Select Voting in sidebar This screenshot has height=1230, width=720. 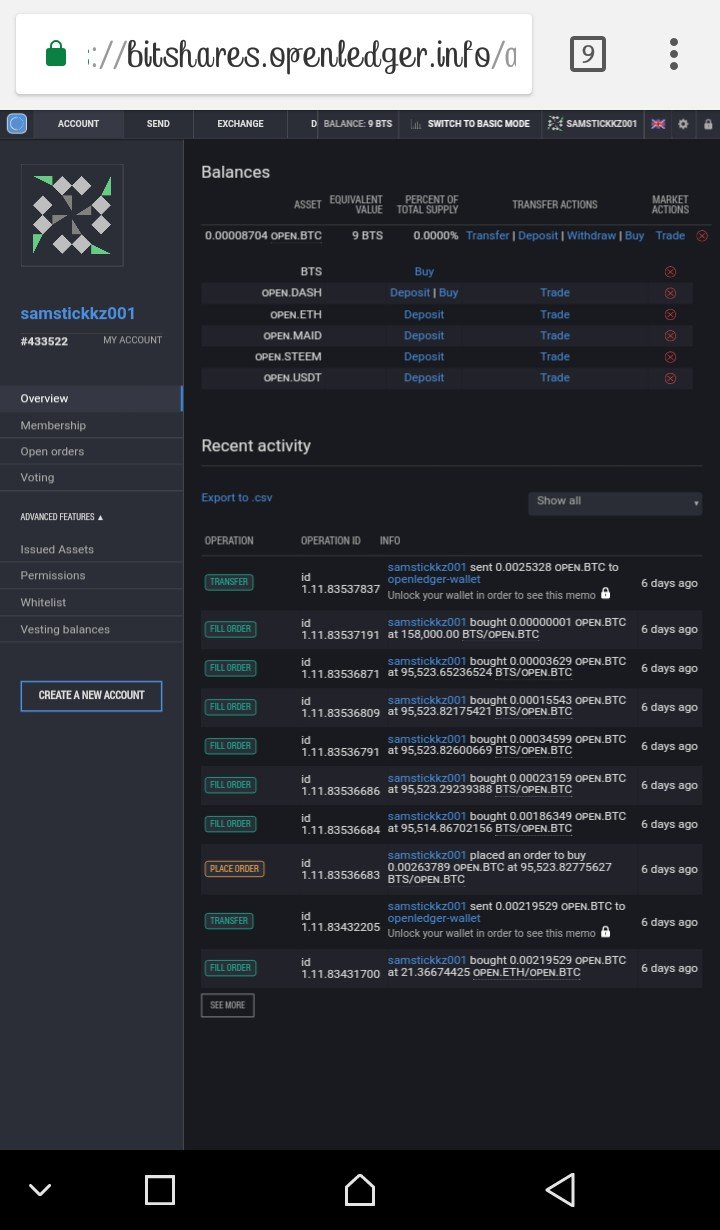click(91, 477)
